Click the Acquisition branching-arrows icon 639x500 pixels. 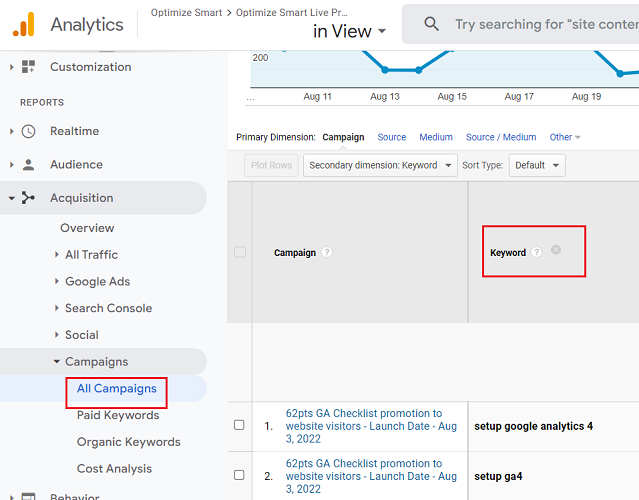28,198
